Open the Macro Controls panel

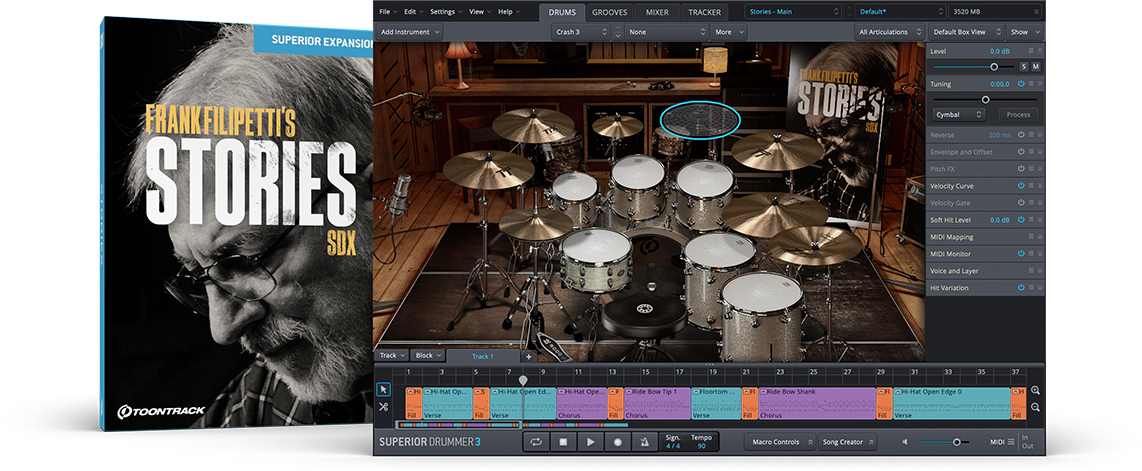point(777,442)
